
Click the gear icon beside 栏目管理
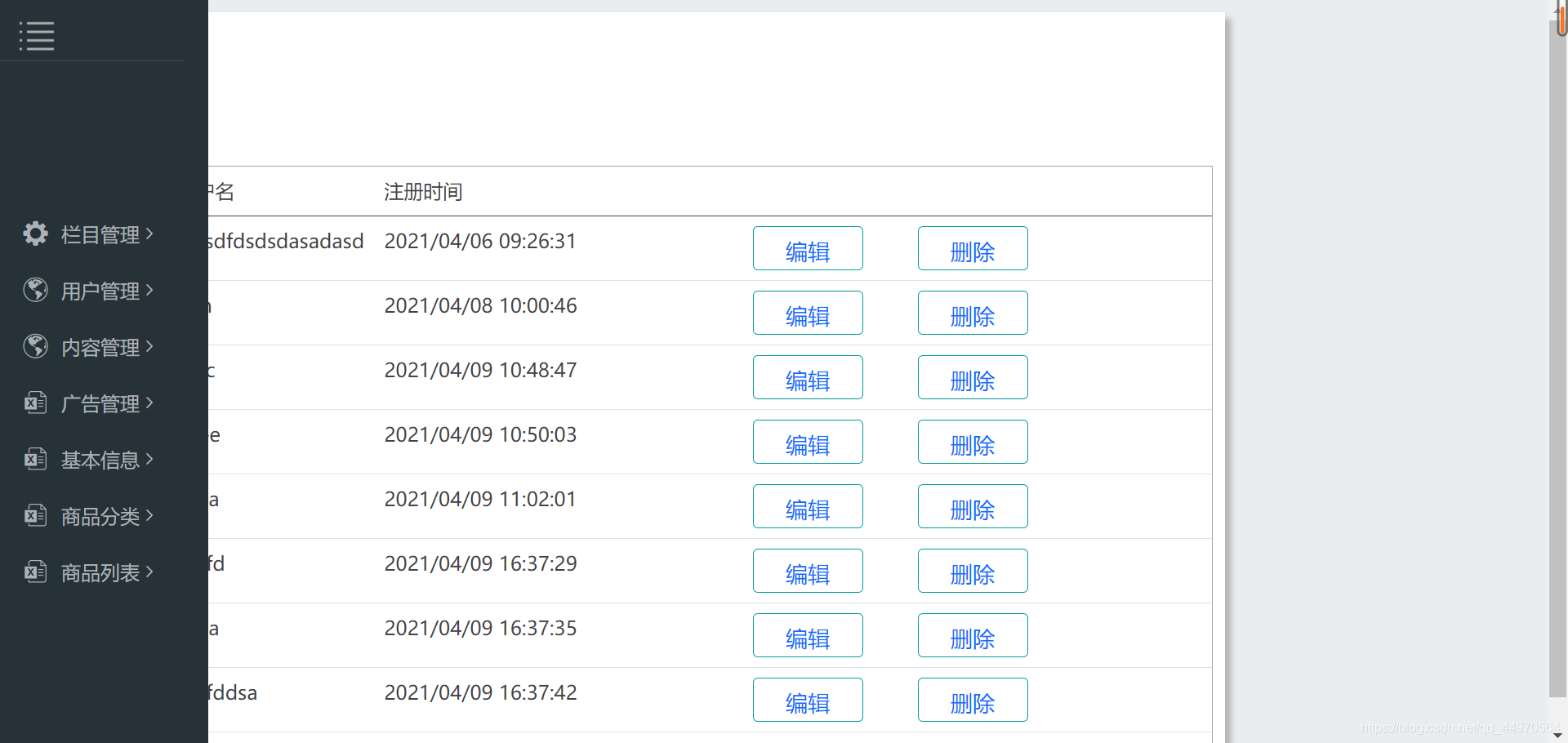[35, 234]
